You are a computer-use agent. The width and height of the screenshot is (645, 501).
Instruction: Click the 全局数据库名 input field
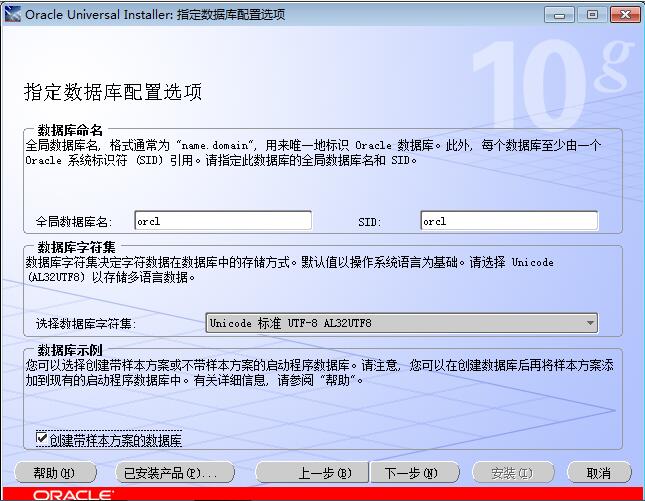[223, 221]
